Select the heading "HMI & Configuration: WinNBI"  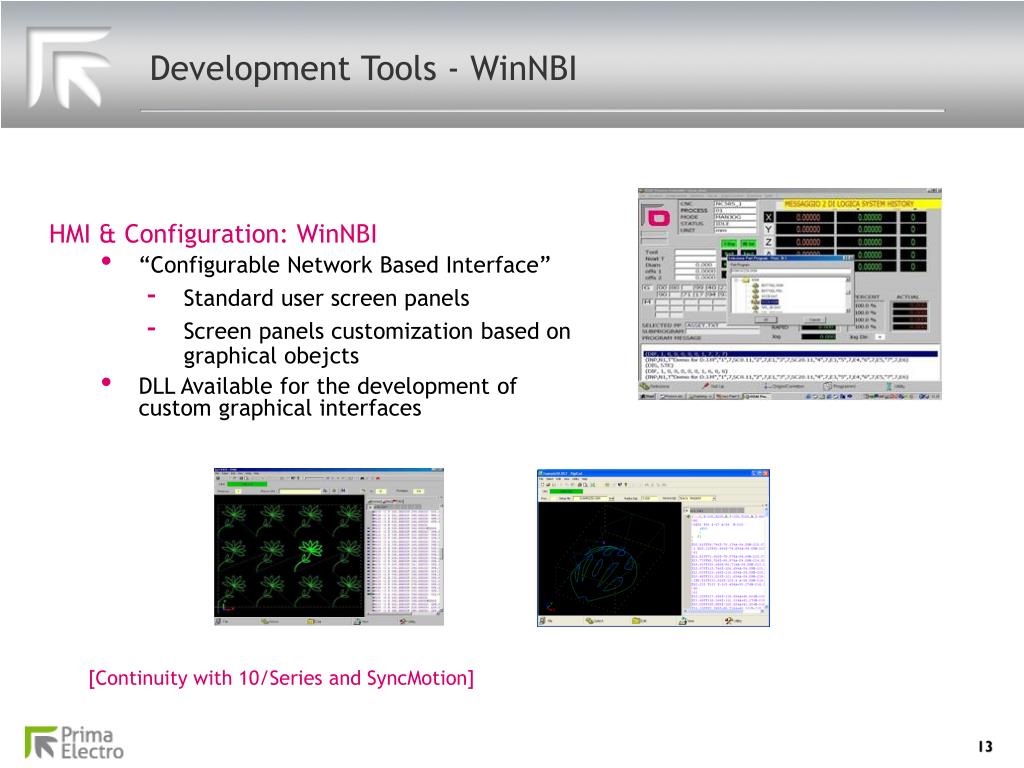pos(213,234)
